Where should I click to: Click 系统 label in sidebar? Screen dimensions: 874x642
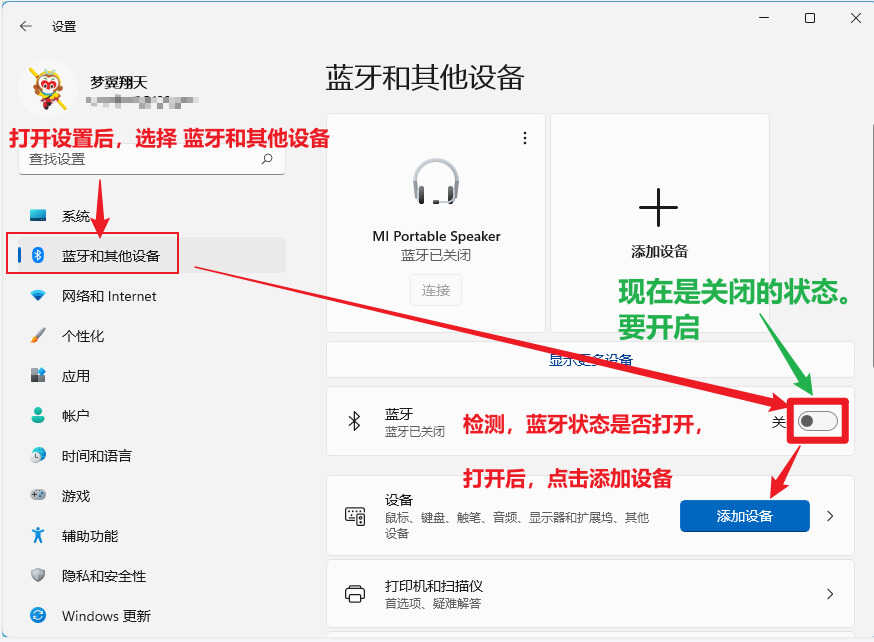click(x=76, y=216)
